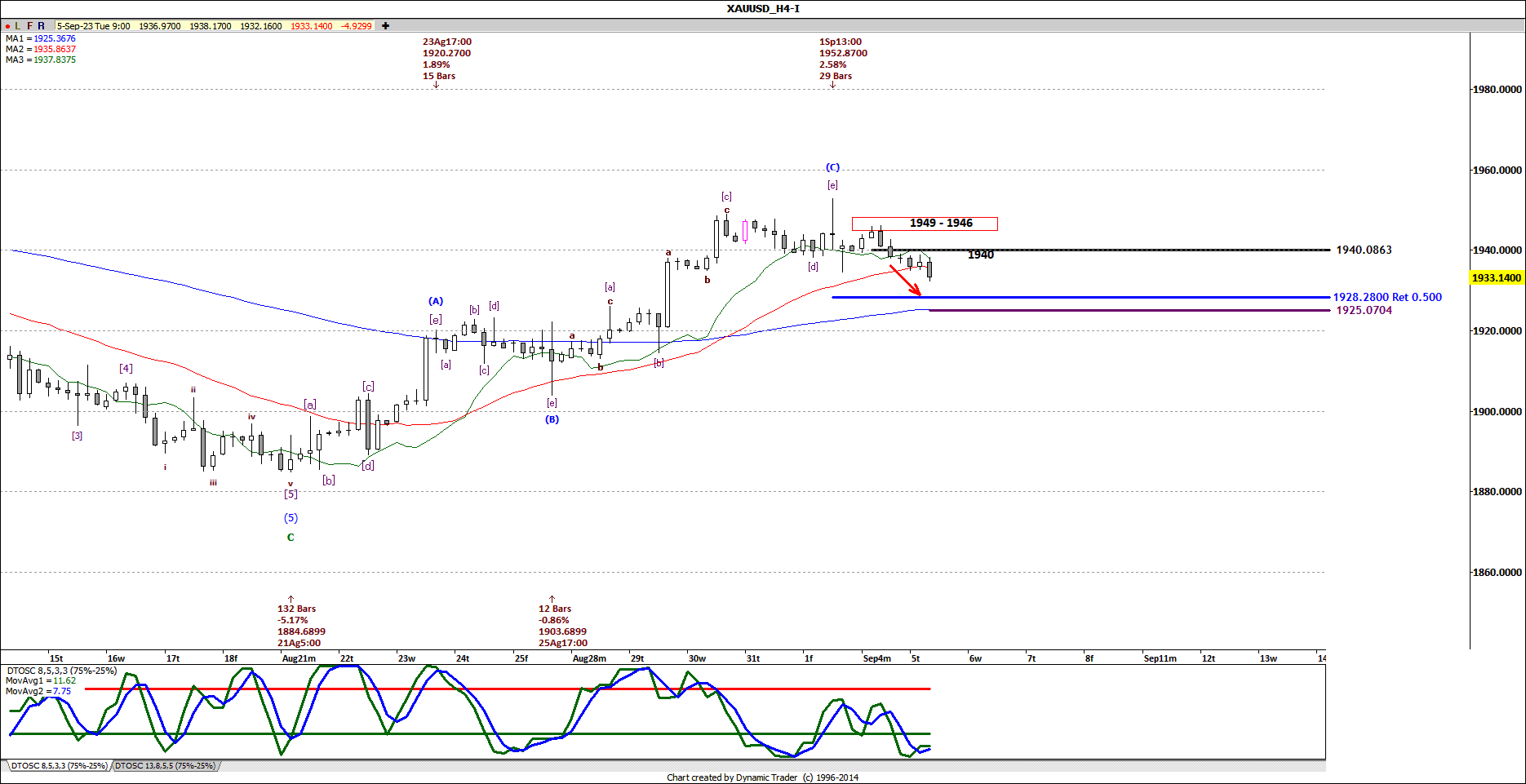Click the Sep4m date label on the axis
The width and height of the screenshot is (1526, 784).
coord(876,658)
